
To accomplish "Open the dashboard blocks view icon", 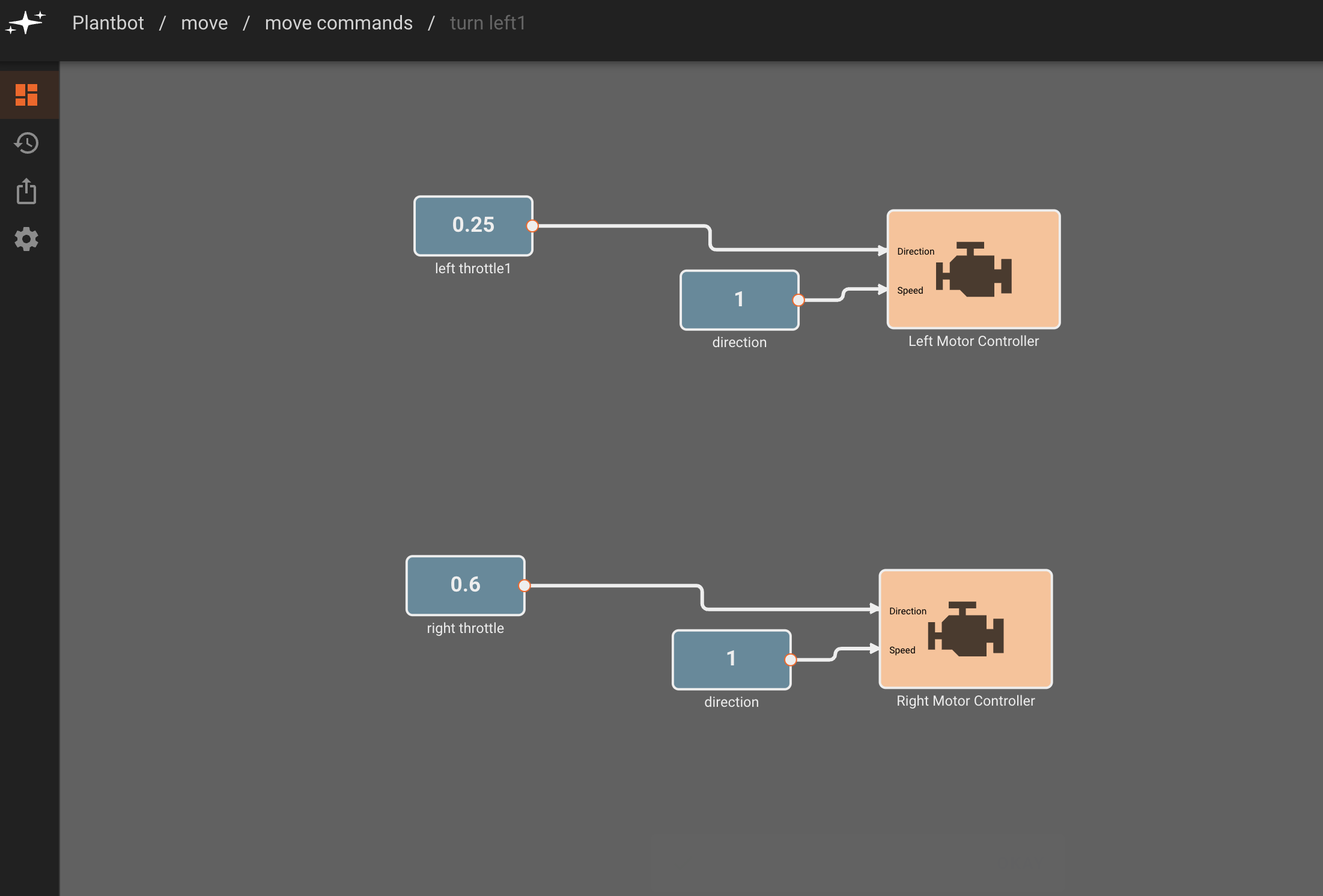I will [x=26, y=95].
